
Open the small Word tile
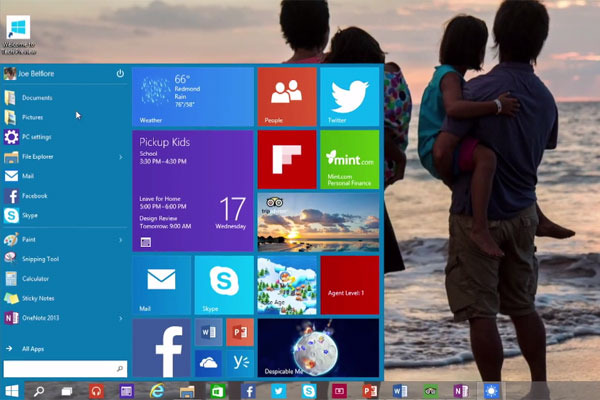point(209,332)
